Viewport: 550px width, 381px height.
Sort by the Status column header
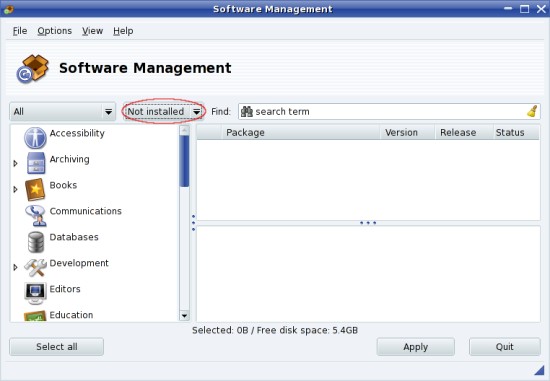516,133
